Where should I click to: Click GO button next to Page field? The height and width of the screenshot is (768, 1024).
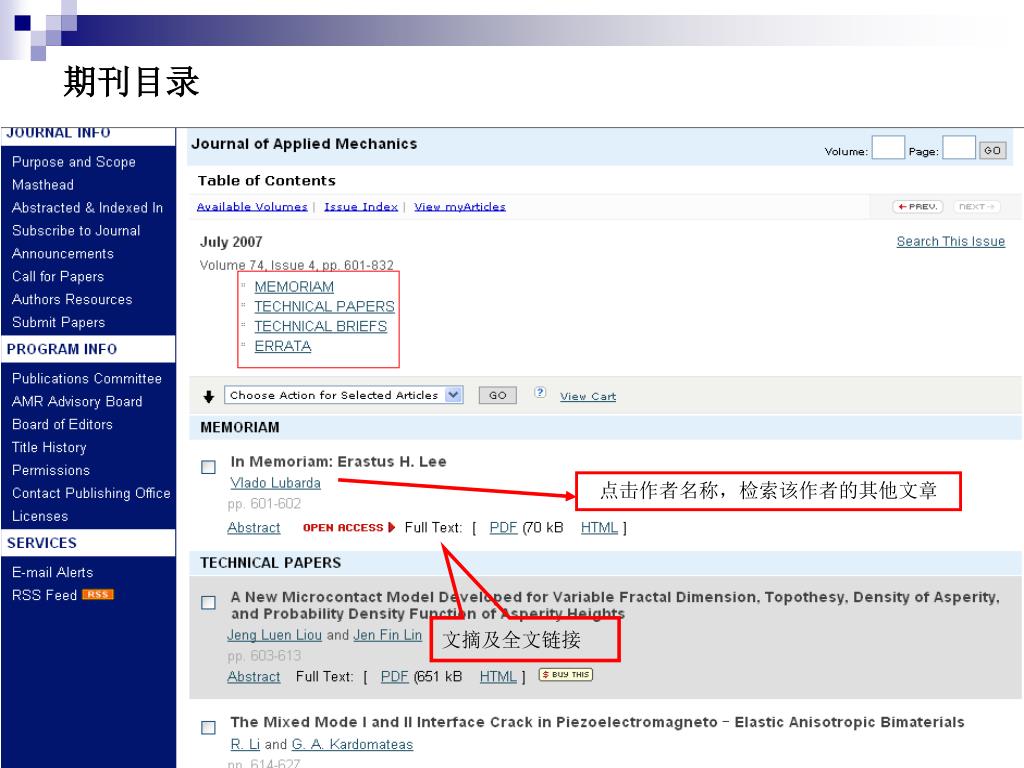993,150
